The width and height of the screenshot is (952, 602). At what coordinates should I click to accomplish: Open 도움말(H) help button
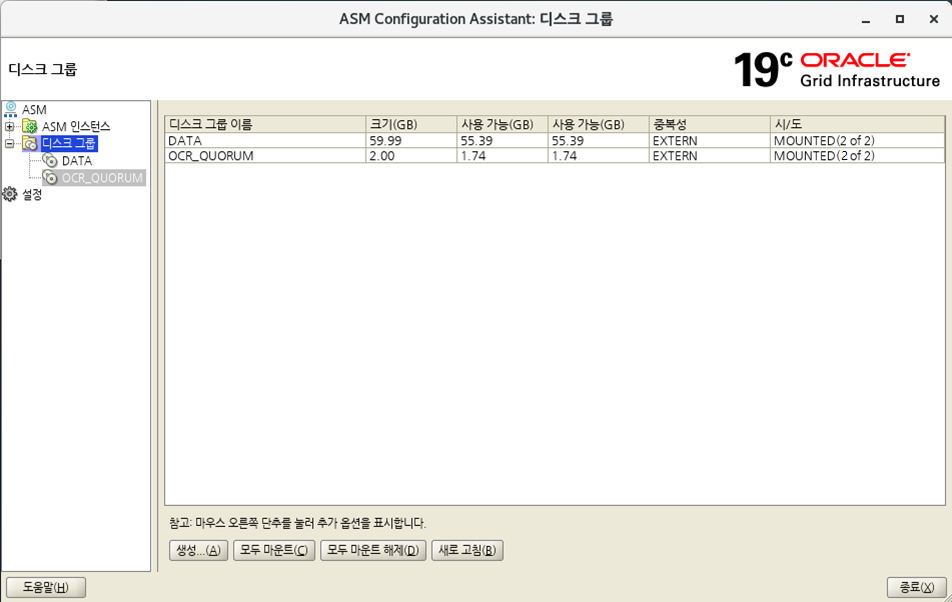click(46, 587)
